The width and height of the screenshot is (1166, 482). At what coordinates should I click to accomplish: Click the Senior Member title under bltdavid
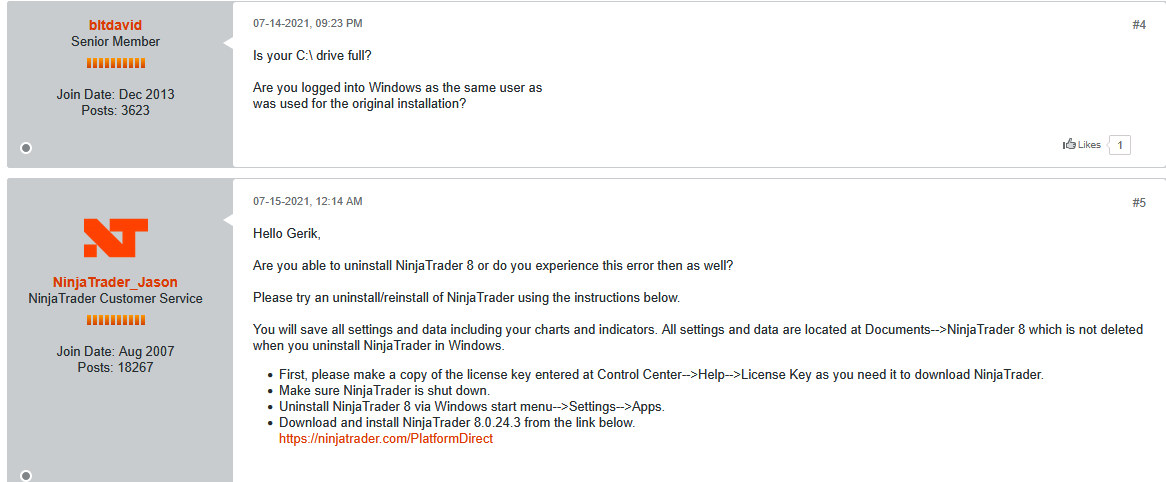click(x=116, y=41)
